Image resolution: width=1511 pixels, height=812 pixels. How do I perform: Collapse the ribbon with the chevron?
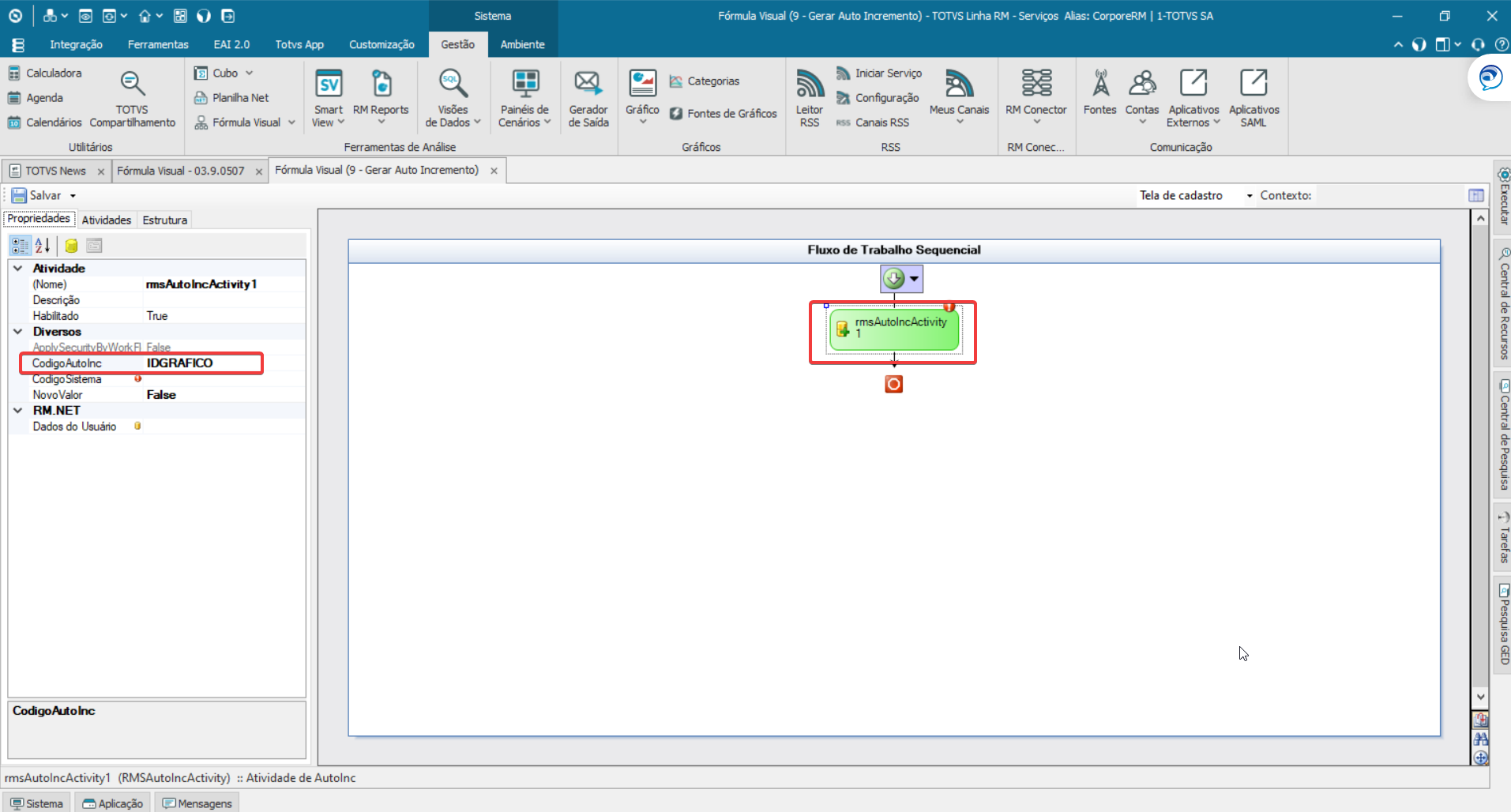click(x=1398, y=44)
